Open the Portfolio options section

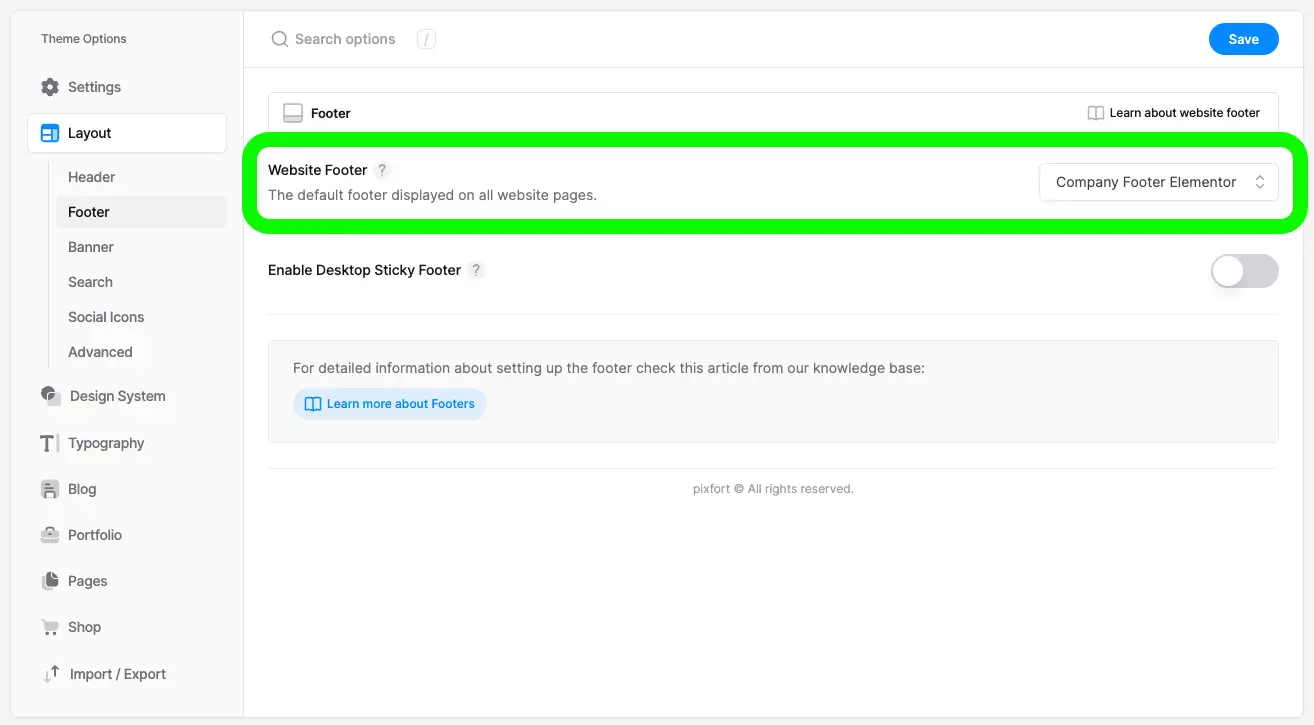click(127, 535)
